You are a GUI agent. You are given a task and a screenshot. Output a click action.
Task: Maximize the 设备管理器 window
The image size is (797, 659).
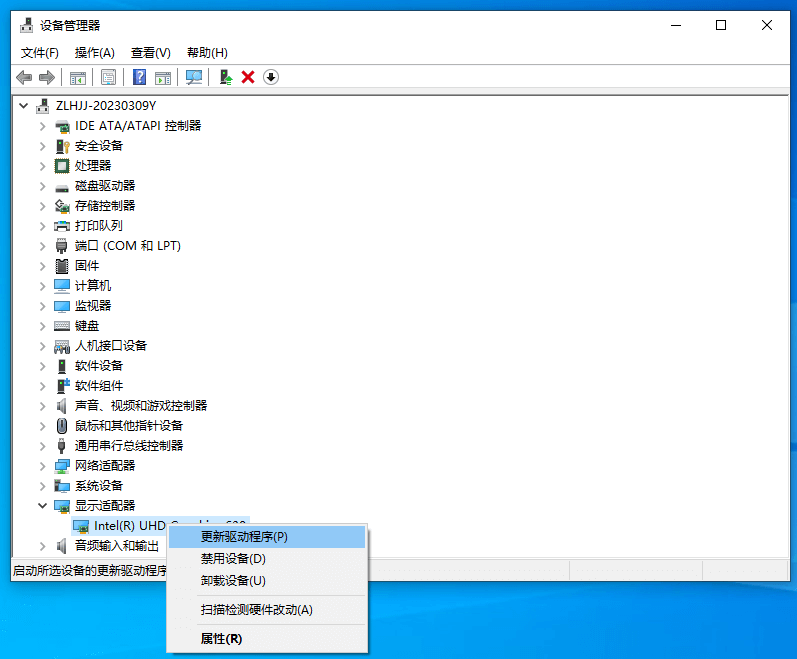(x=721, y=25)
